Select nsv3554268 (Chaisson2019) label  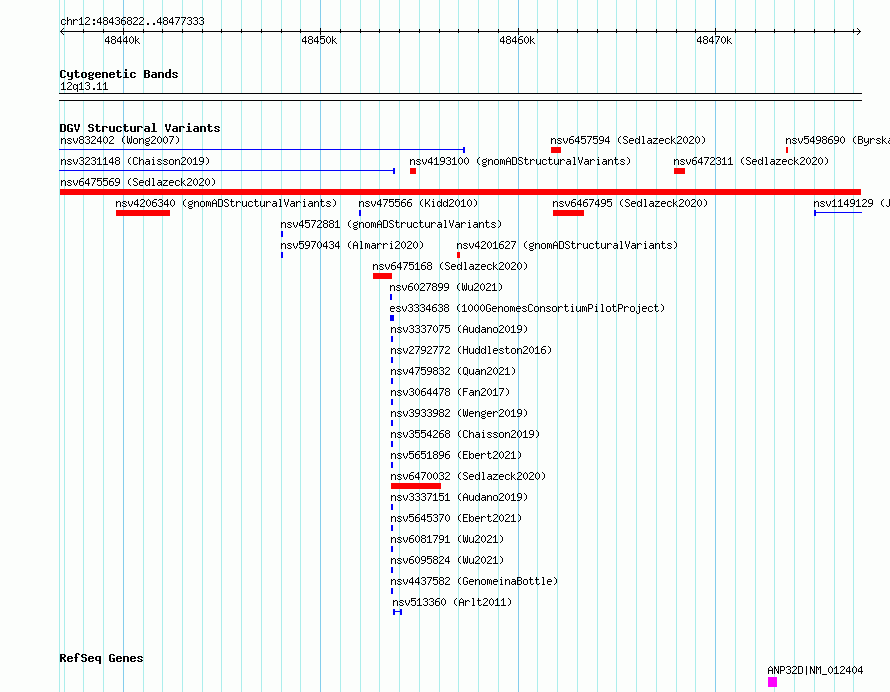point(465,434)
